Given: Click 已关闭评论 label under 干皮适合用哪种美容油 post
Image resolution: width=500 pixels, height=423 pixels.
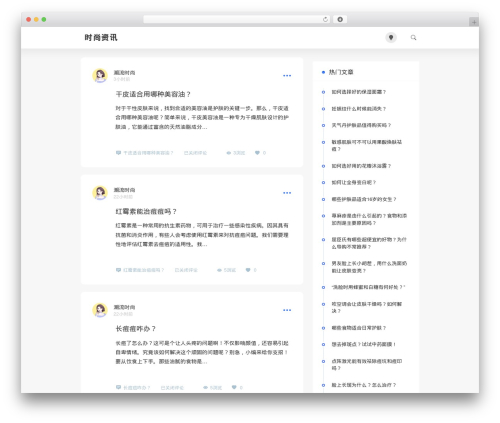Looking at the screenshot, I should pos(196,153).
